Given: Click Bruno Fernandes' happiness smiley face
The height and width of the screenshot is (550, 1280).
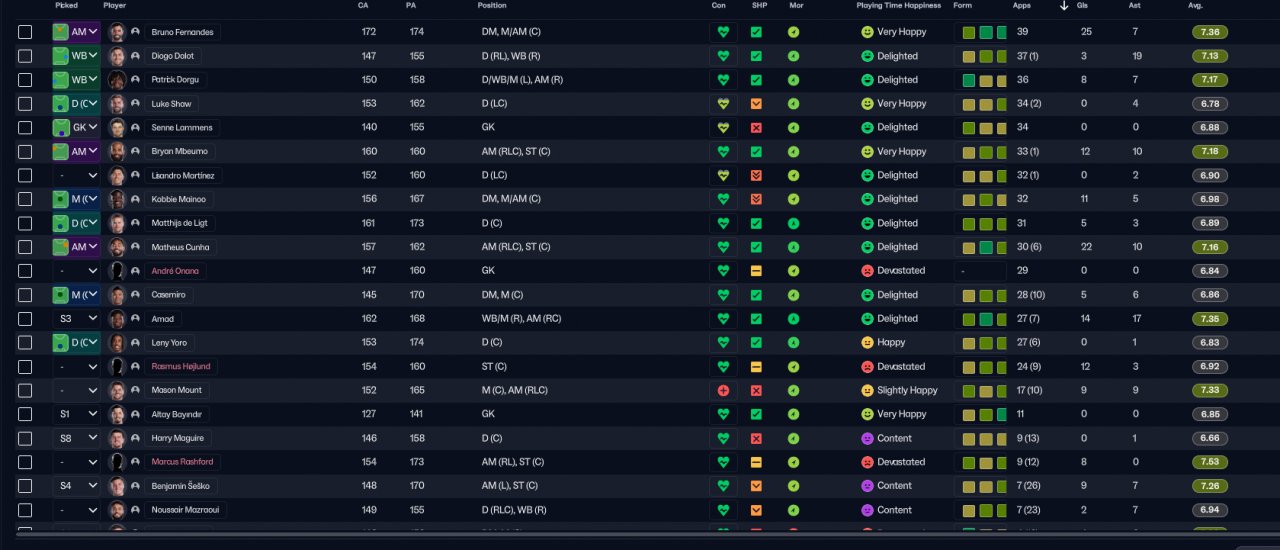Looking at the screenshot, I should click(x=867, y=32).
